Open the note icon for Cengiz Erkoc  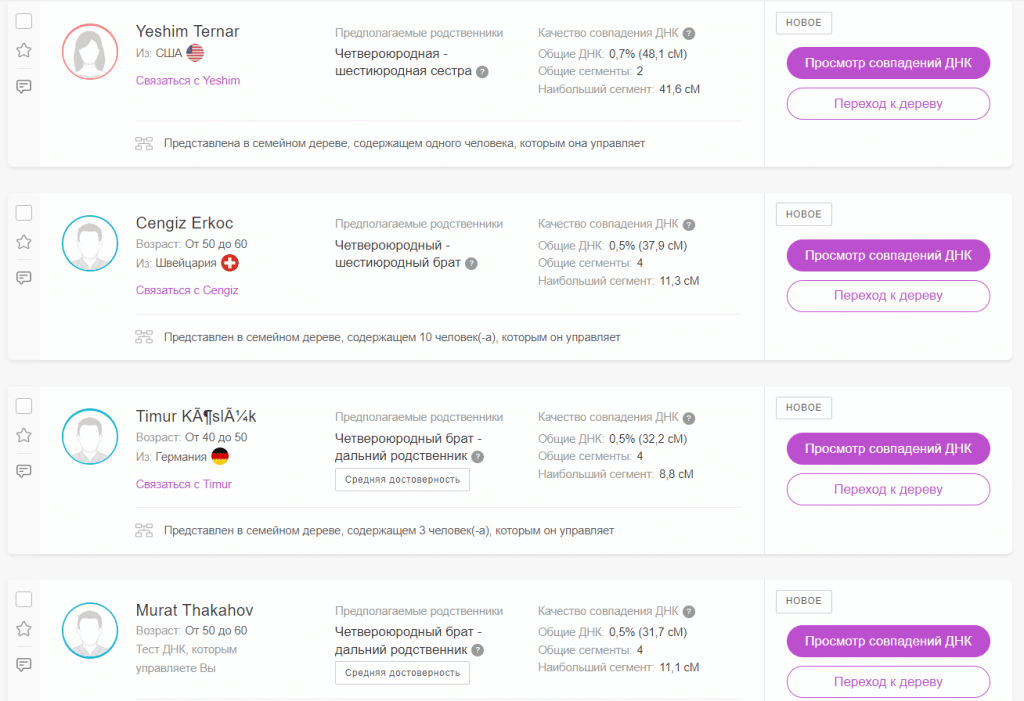pyautogui.click(x=24, y=277)
